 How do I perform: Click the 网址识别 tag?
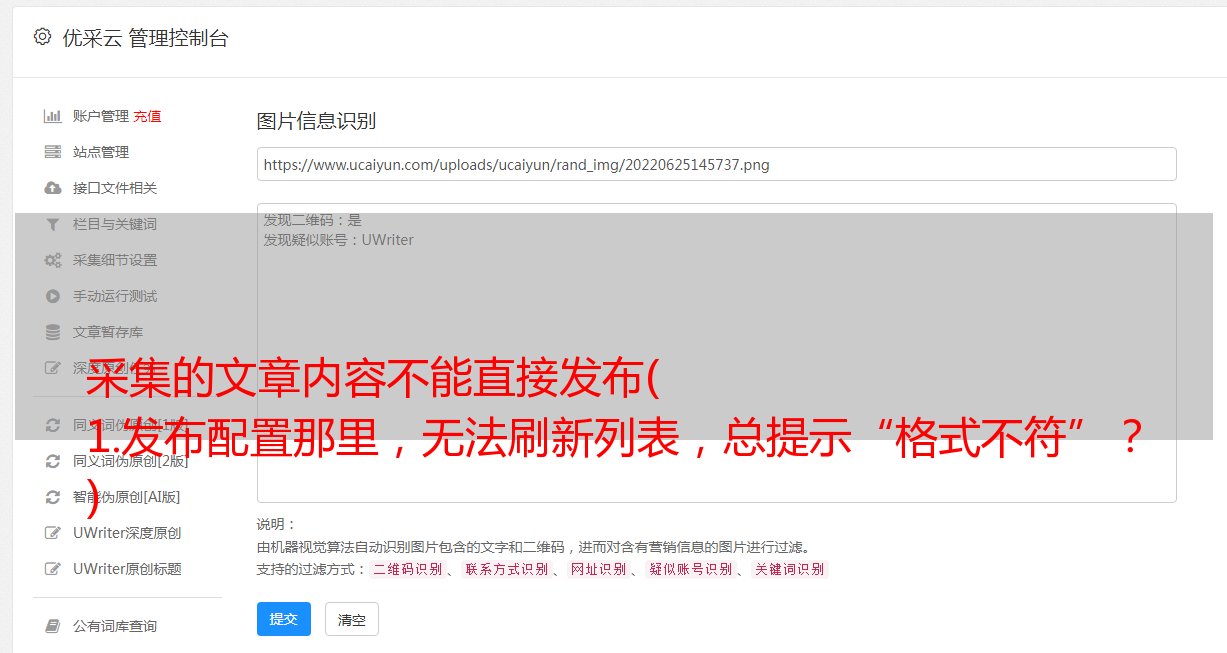[598, 569]
